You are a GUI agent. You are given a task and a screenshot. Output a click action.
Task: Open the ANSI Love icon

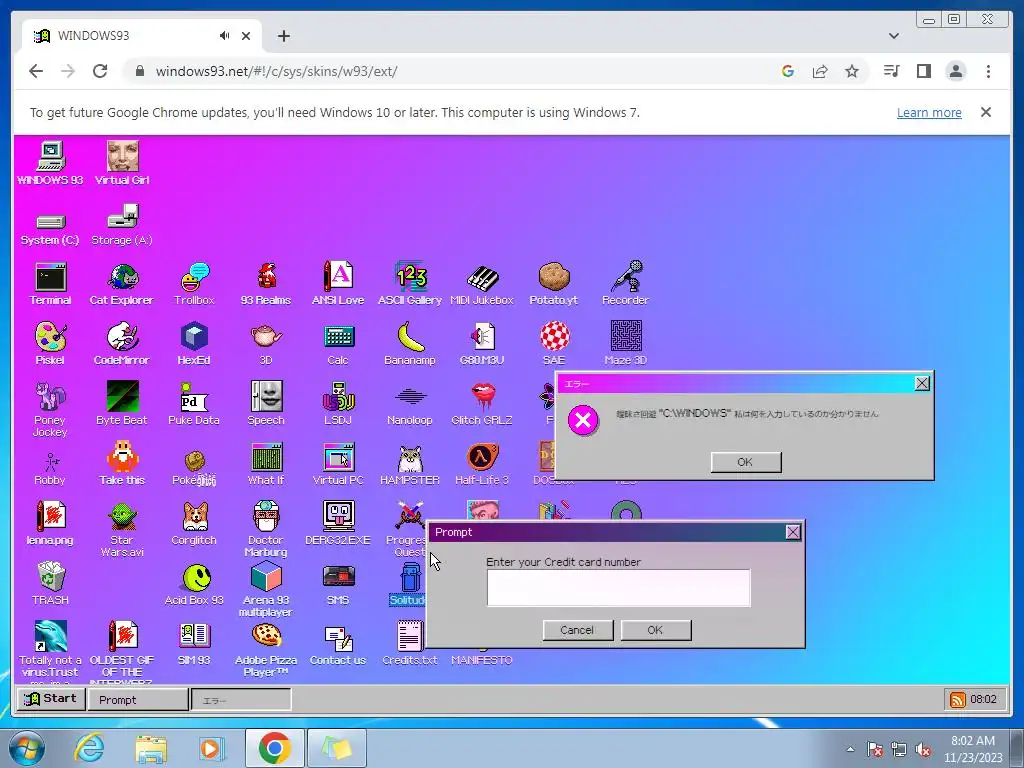(x=338, y=283)
